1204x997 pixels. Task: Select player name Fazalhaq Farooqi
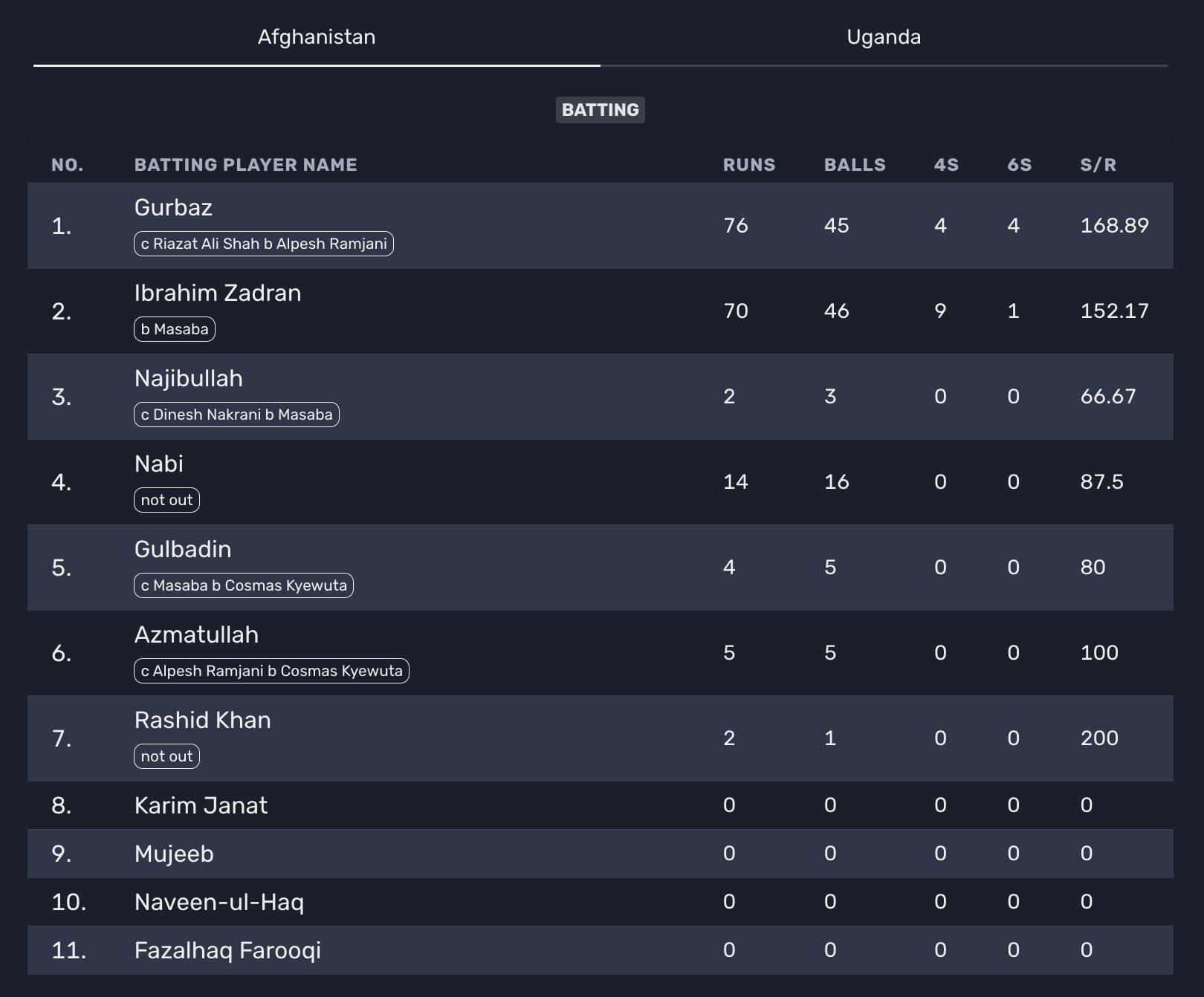pos(227,950)
